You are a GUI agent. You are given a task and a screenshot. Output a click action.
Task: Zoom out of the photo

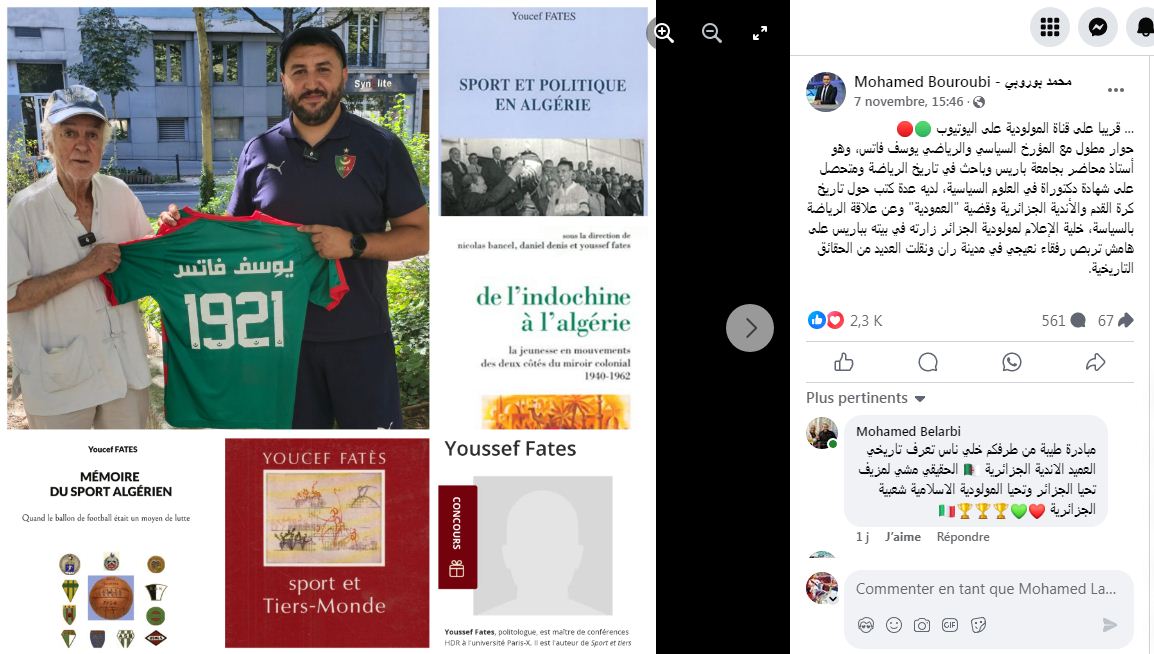point(712,33)
